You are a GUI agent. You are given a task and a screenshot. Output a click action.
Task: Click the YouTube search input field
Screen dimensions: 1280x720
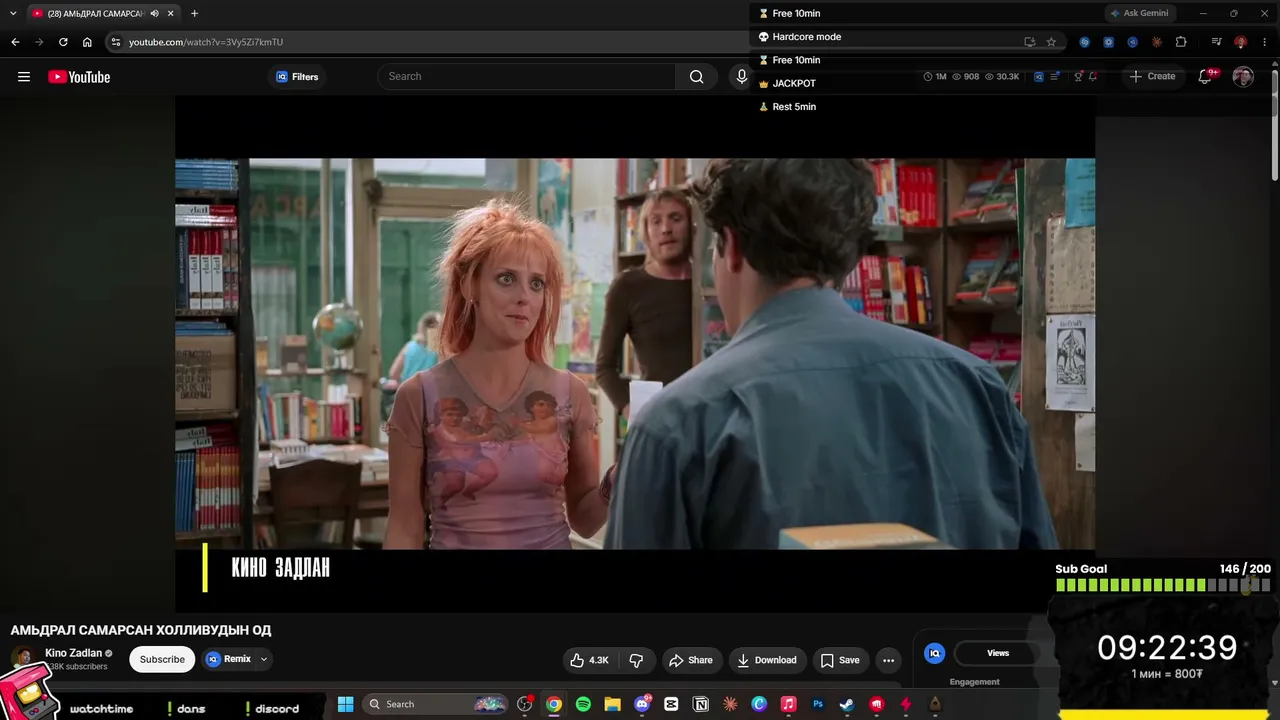click(527, 77)
